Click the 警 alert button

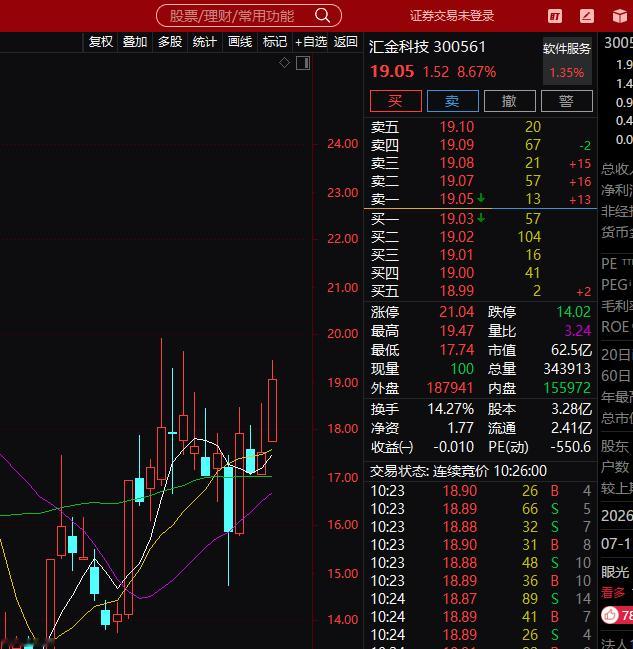pyautogui.click(x=567, y=101)
